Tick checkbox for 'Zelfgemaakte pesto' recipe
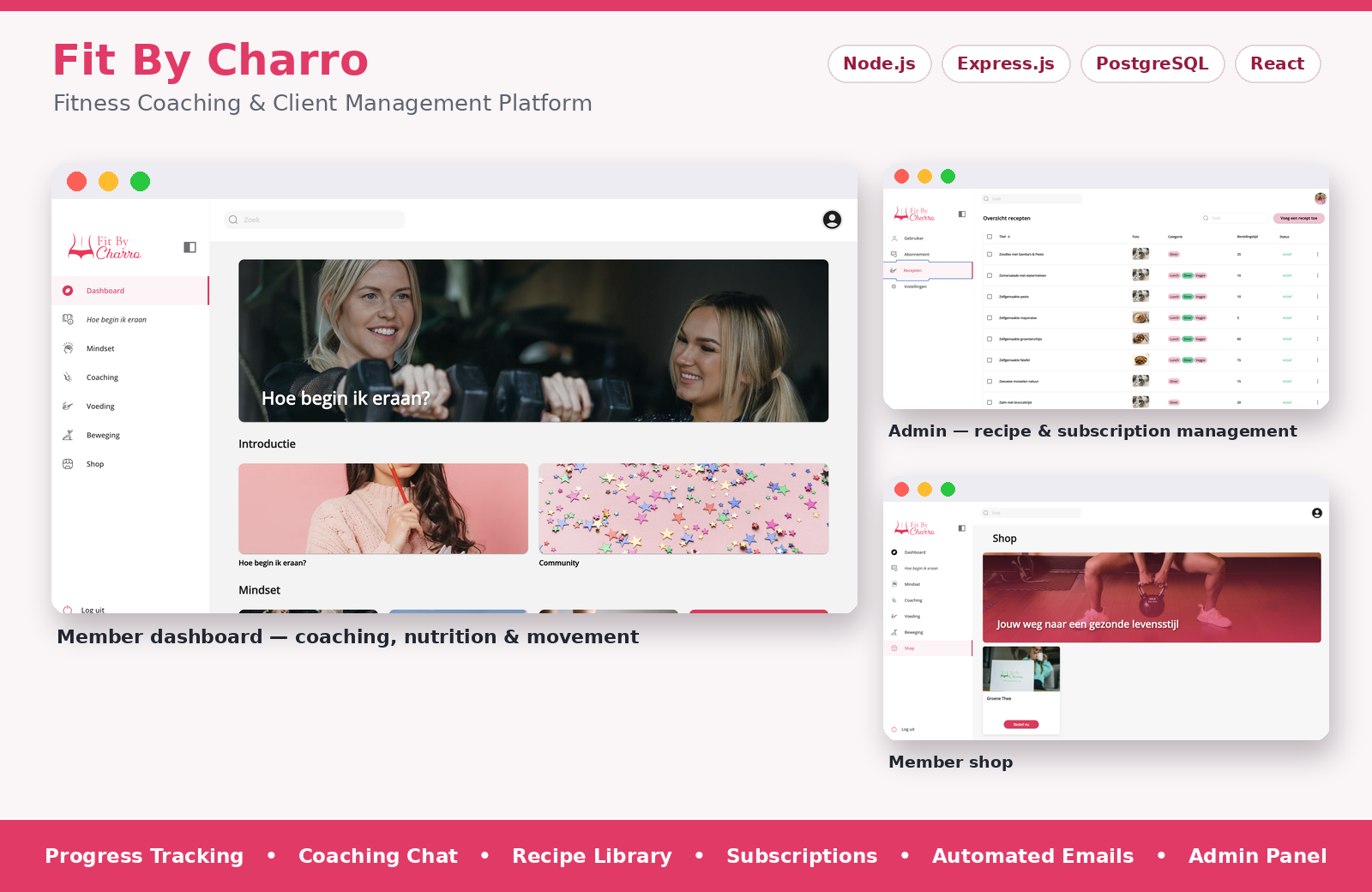 [x=990, y=296]
